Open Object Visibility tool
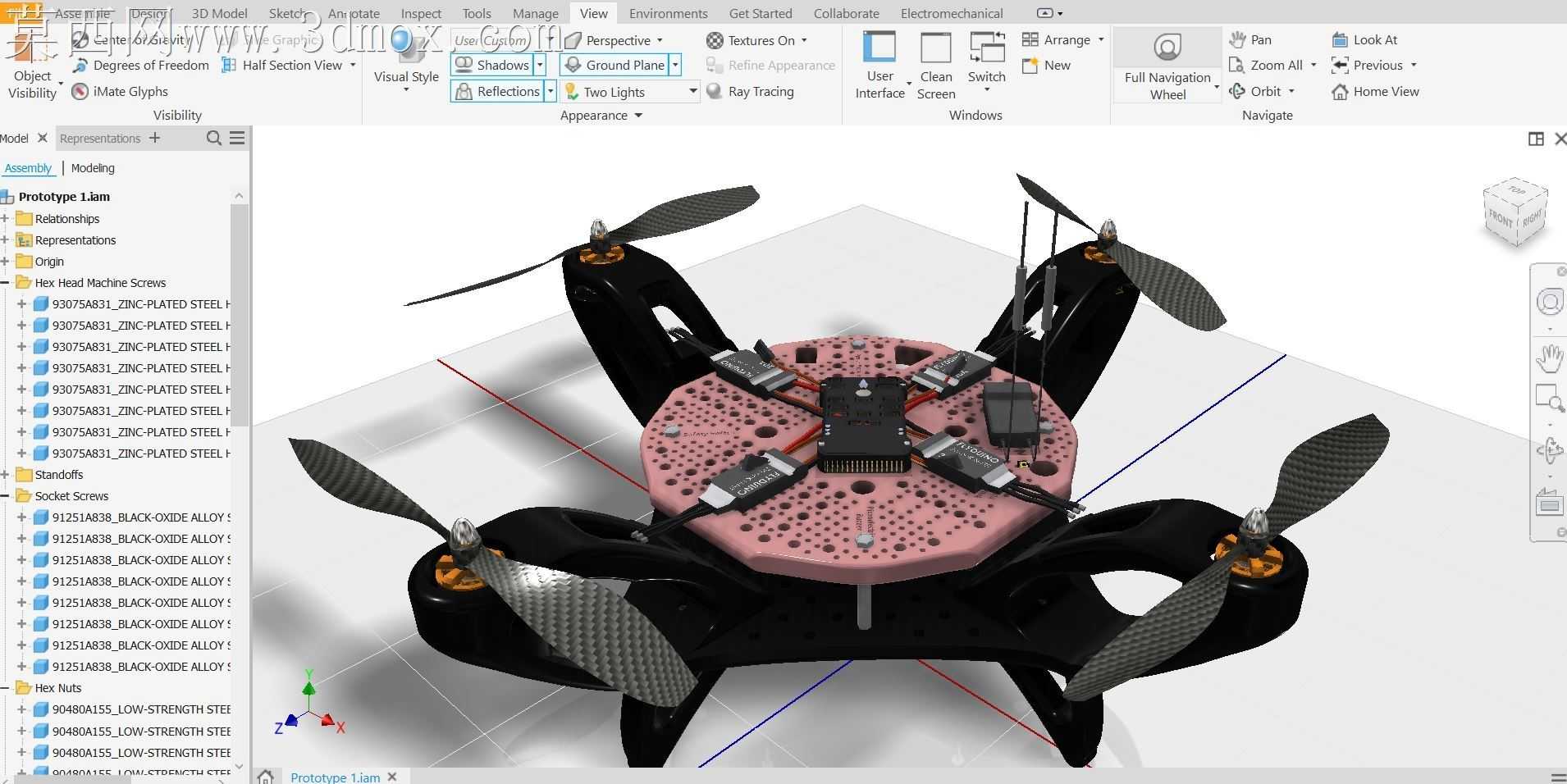The width and height of the screenshot is (1567, 784). [33, 66]
